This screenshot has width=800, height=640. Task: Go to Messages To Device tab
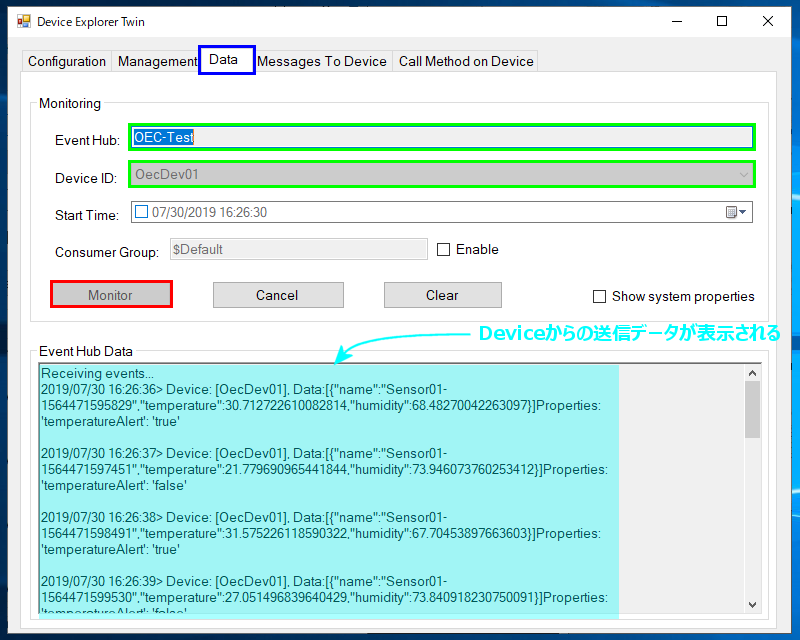tap(322, 62)
